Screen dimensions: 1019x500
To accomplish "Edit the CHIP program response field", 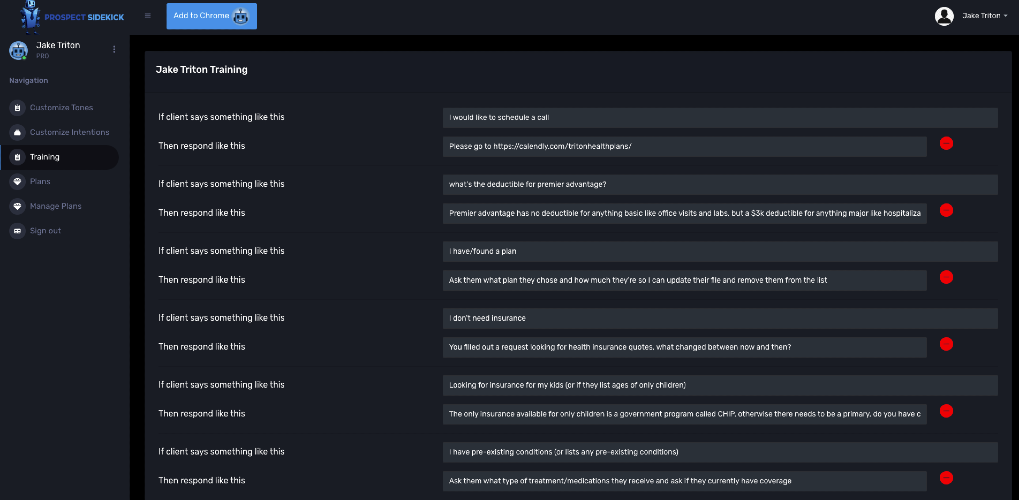I will click(x=685, y=413).
